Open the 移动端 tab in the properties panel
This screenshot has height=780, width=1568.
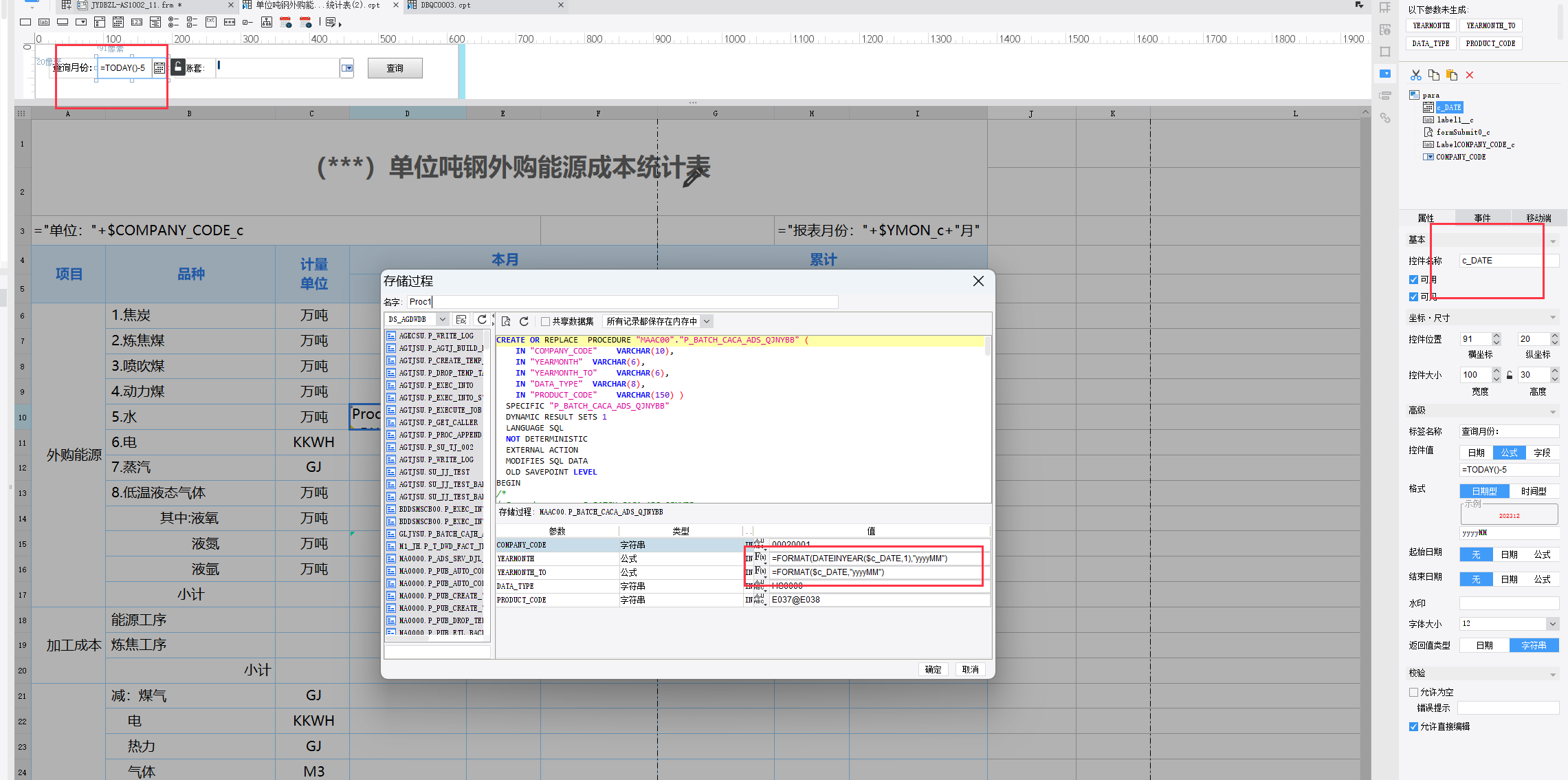(1538, 218)
